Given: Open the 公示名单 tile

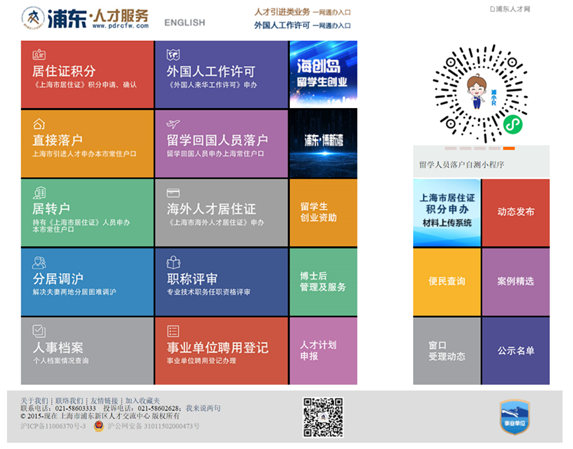Looking at the screenshot, I should point(516,351).
